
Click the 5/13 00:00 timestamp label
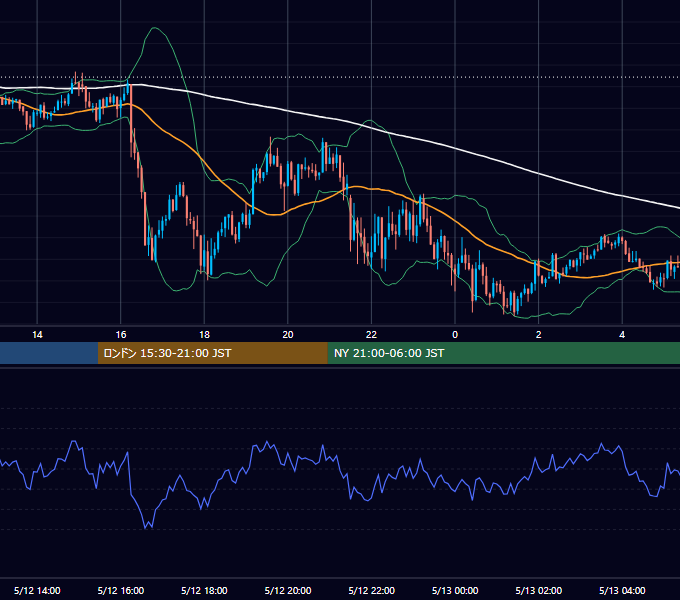455,590
